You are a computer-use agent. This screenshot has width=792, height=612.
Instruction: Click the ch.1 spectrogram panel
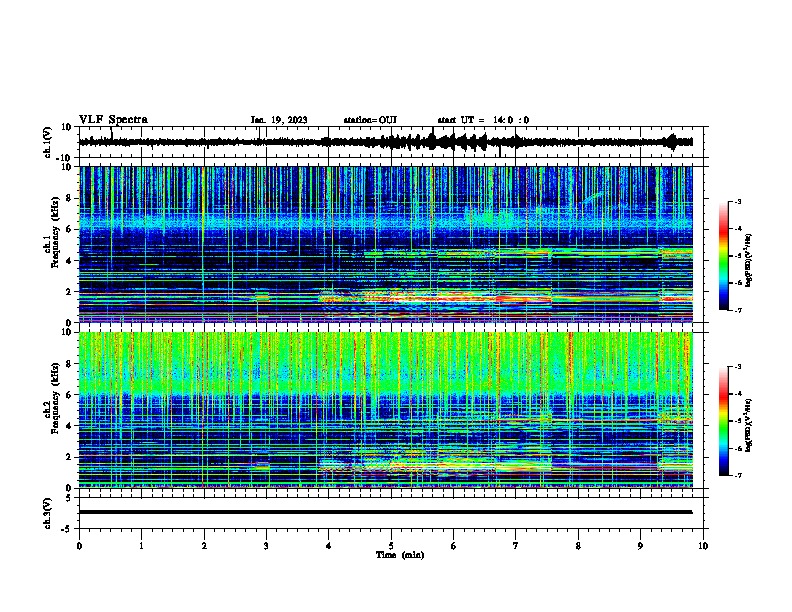386,244
